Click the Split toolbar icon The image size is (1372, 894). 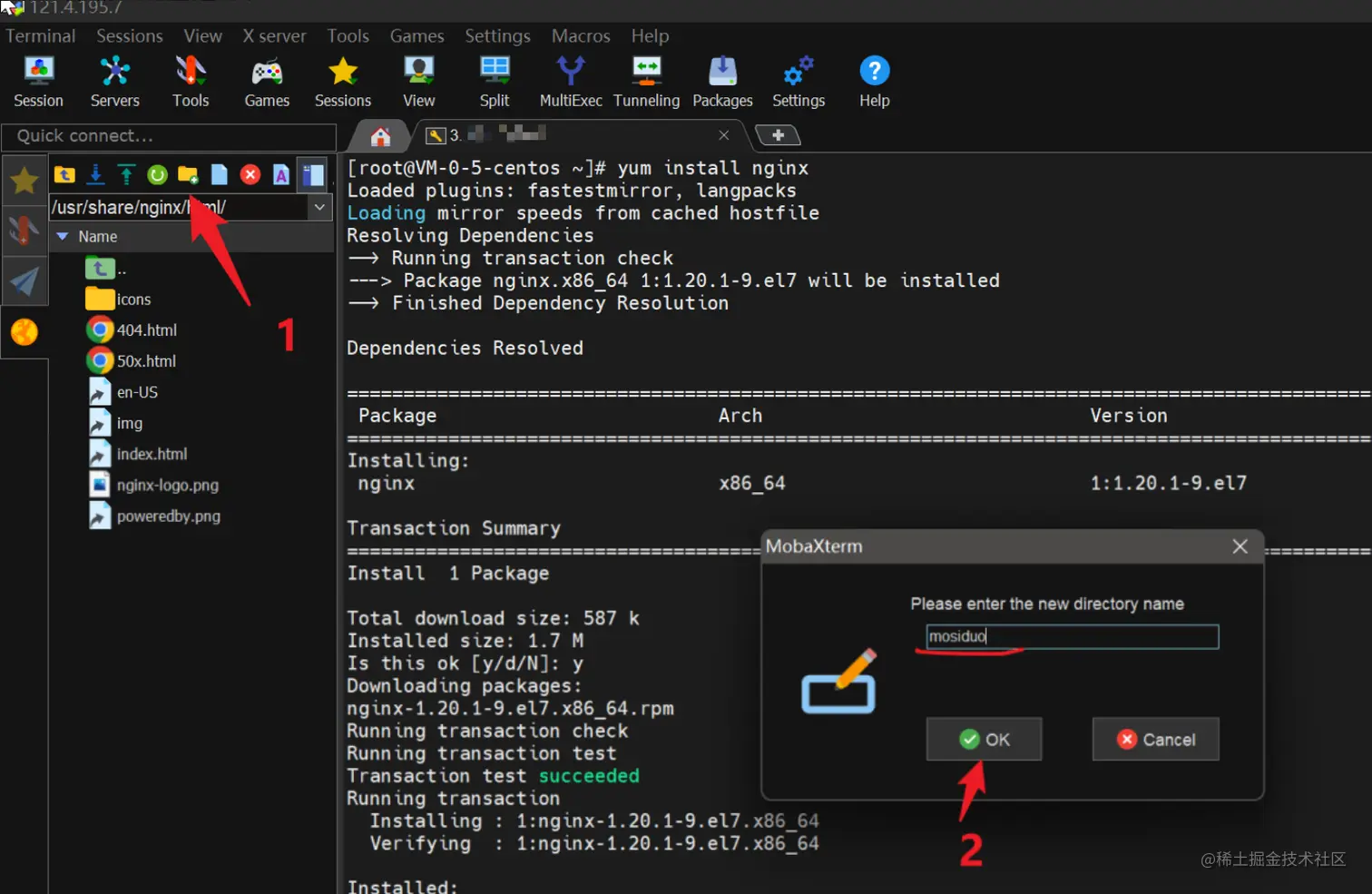click(x=495, y=81)
